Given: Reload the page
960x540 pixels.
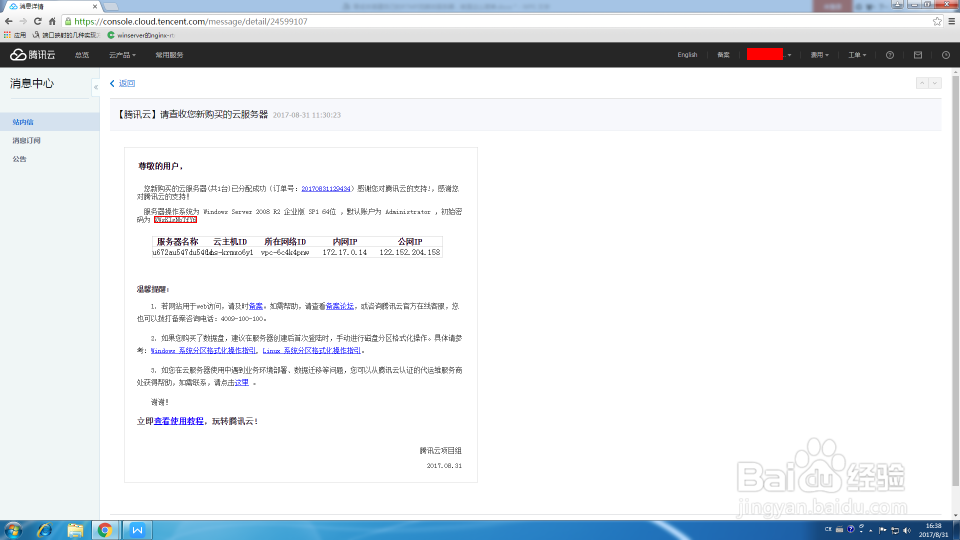Looking at the screenshot, I should coord(37,21).
